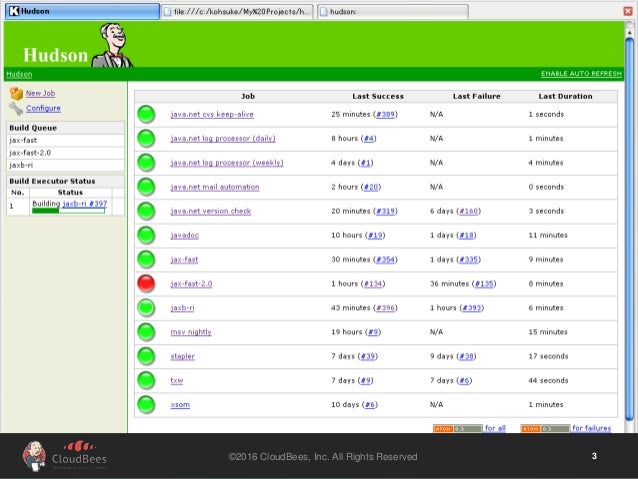638x479 pixels.
Task: Open last failure build #160
Action: (x=468, y=211)
